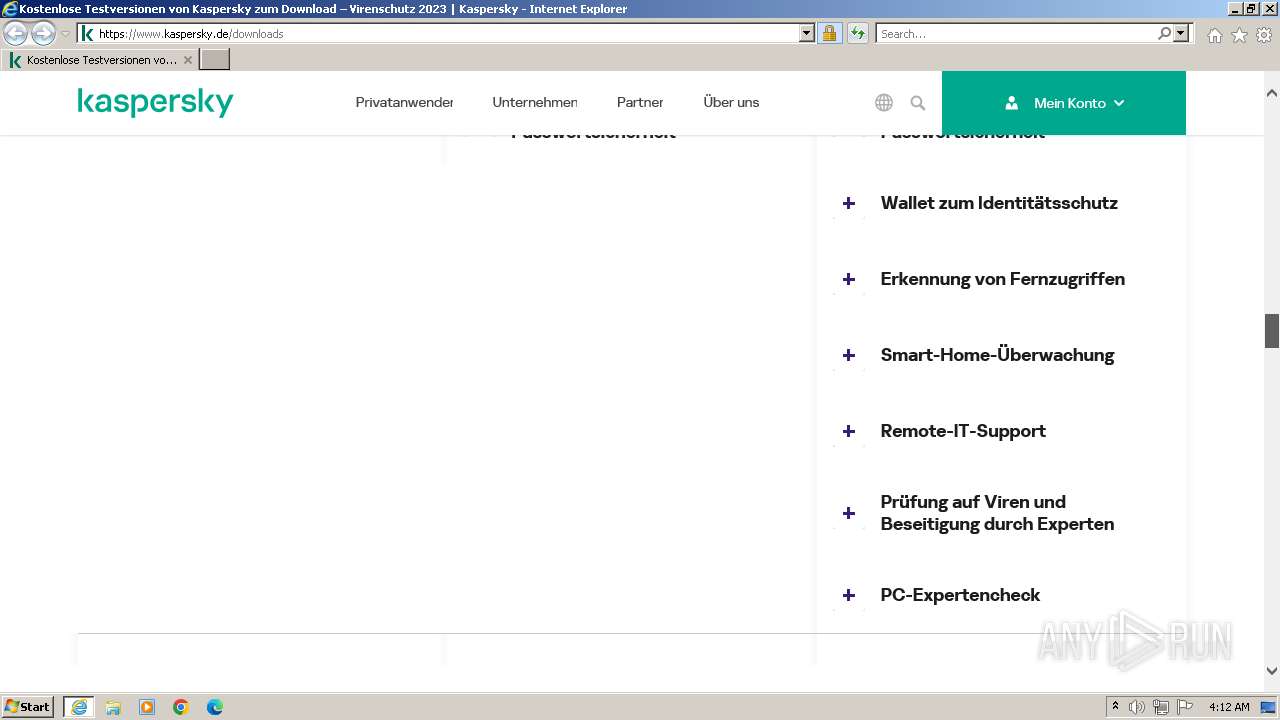The image size is (1280, 720).
Task: Show hidden tray icons arrow
Action: tap(1115, 707)
